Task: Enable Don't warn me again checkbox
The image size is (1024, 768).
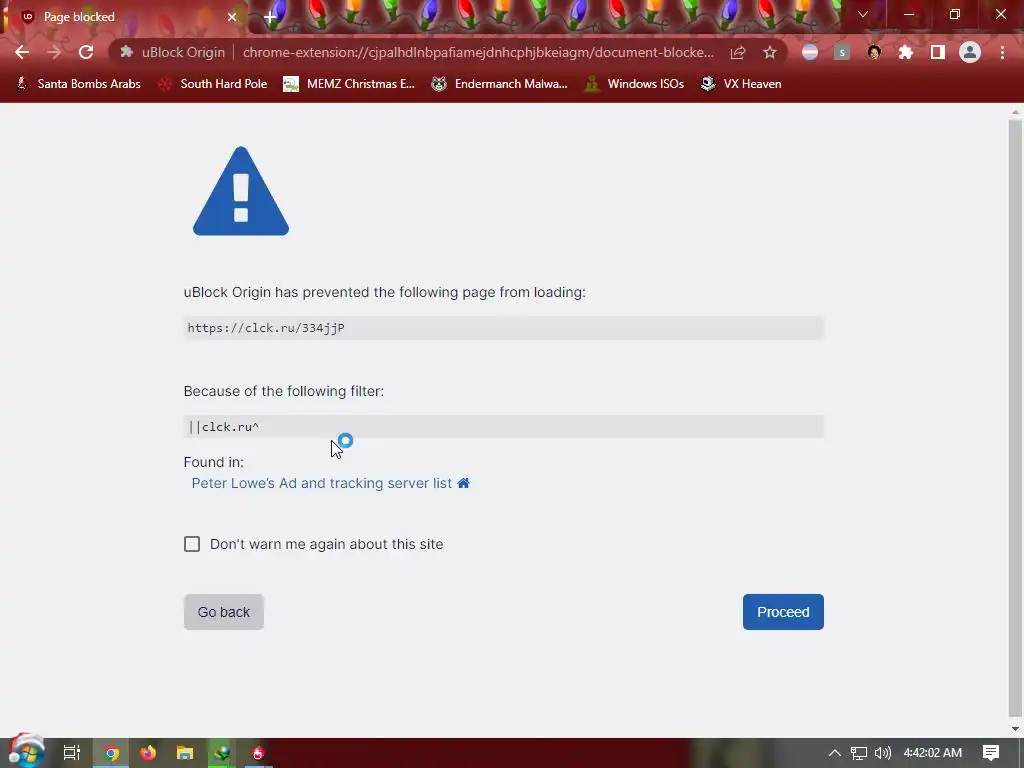Action: pos(192,544)
